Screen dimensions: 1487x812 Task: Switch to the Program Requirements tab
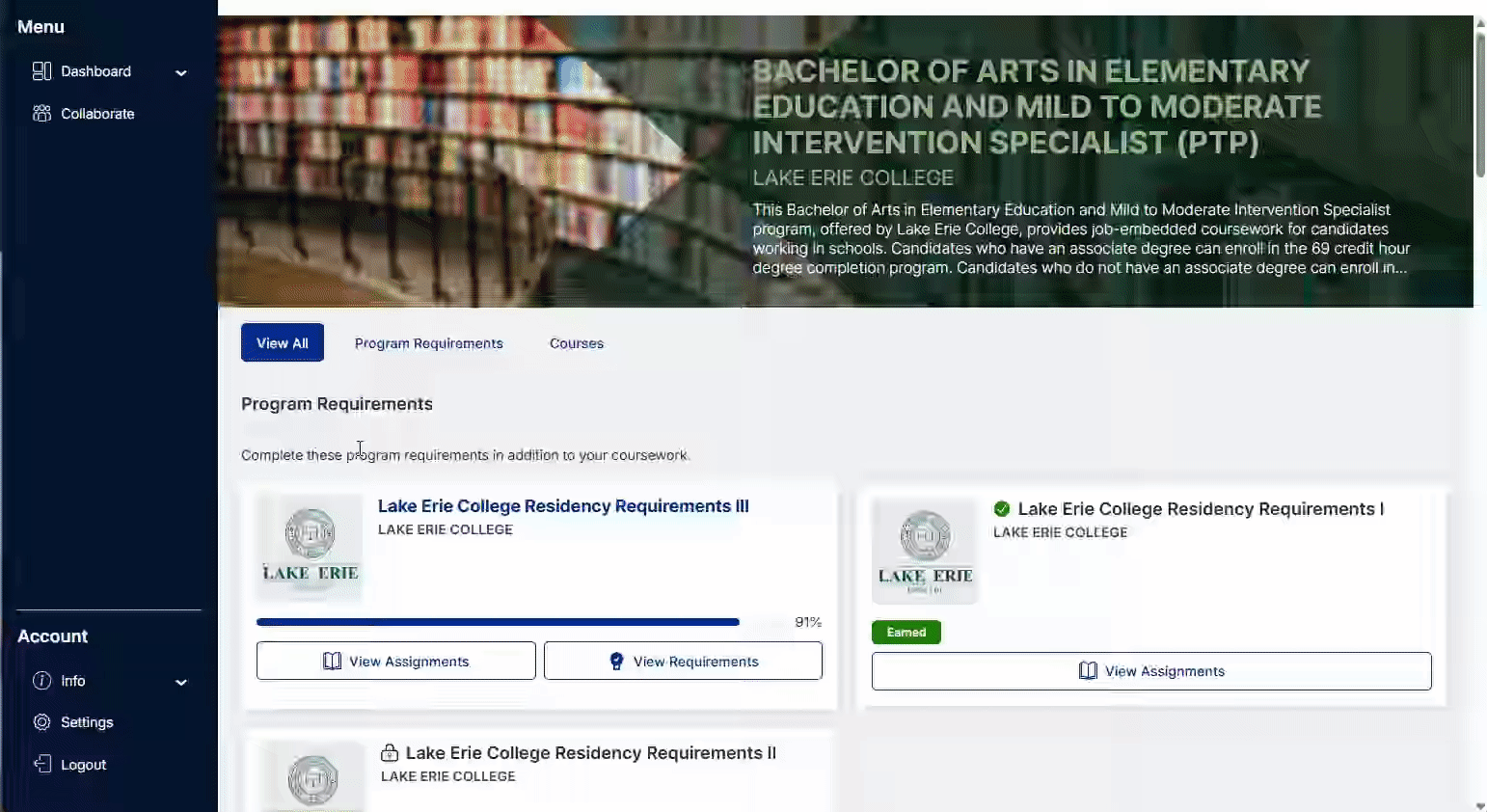click(429, 343)
